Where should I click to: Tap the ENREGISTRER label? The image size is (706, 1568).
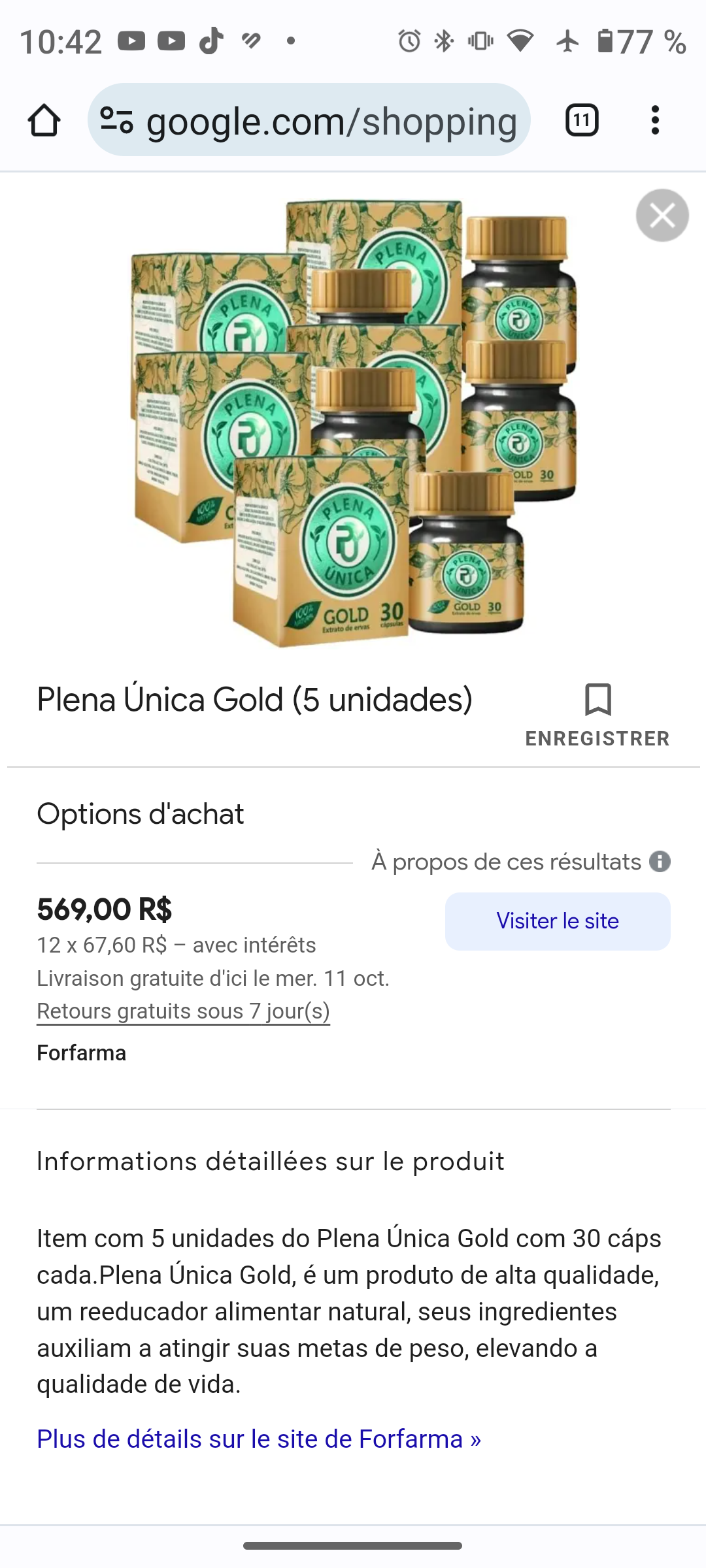point(597,738)
